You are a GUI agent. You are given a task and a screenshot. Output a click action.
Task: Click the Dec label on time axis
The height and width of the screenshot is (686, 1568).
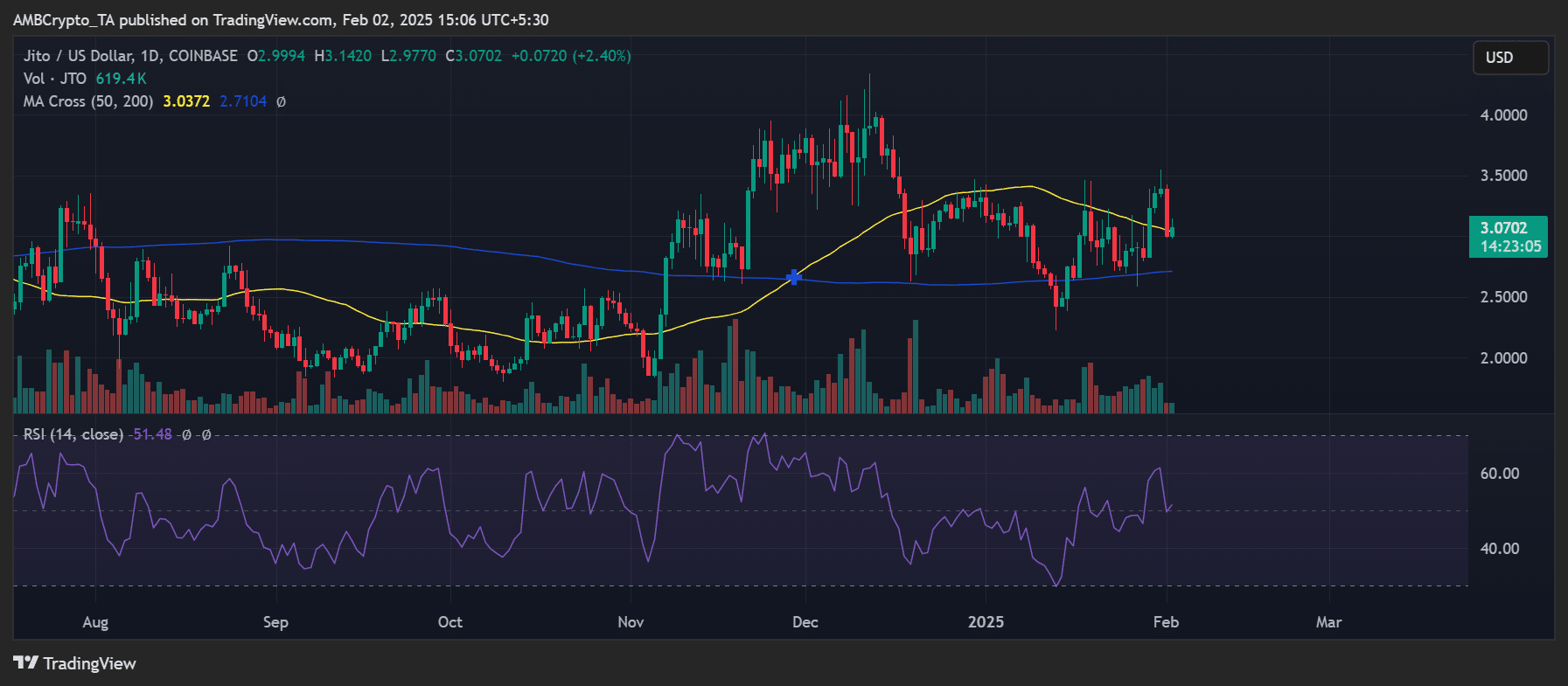point(805,622)
